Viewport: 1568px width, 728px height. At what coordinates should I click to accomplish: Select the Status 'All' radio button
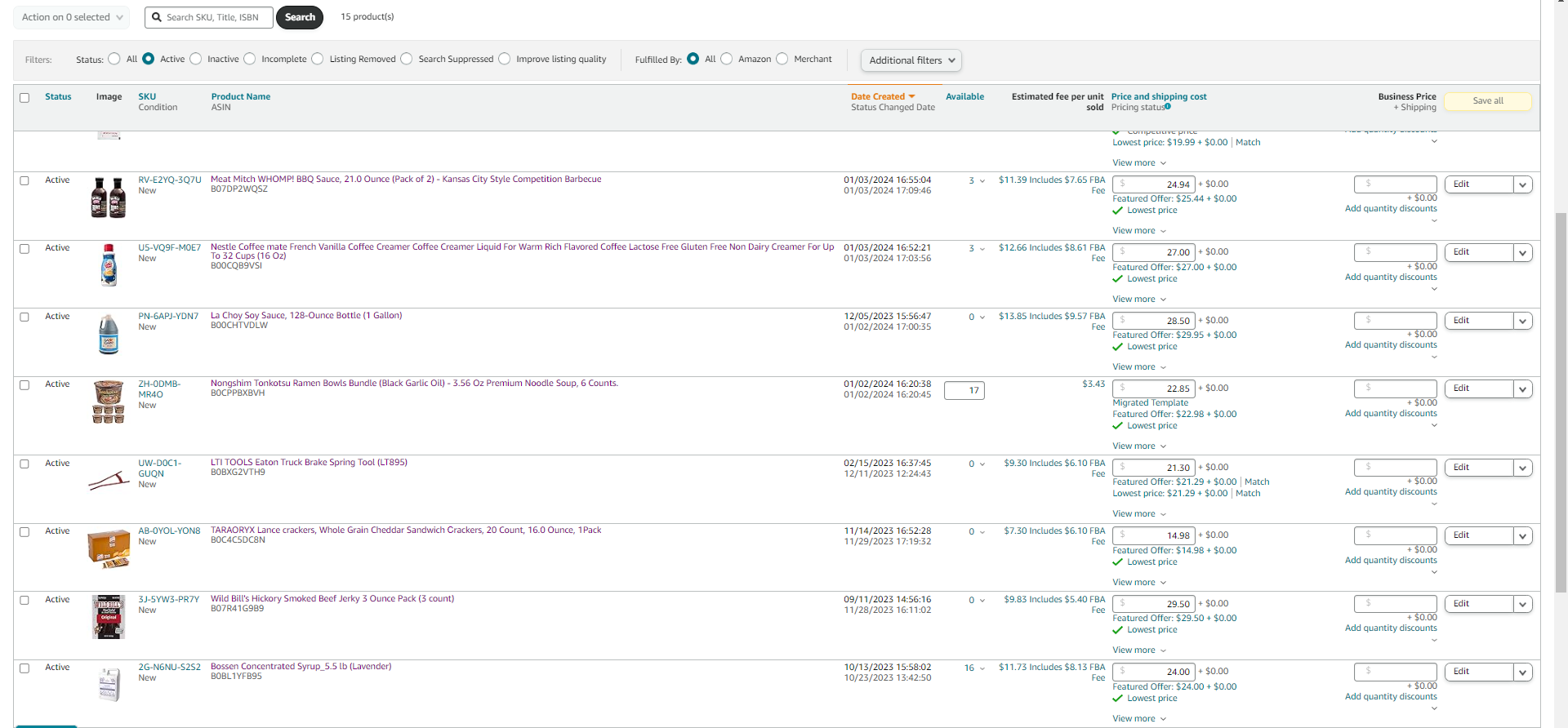pos(114,59)
